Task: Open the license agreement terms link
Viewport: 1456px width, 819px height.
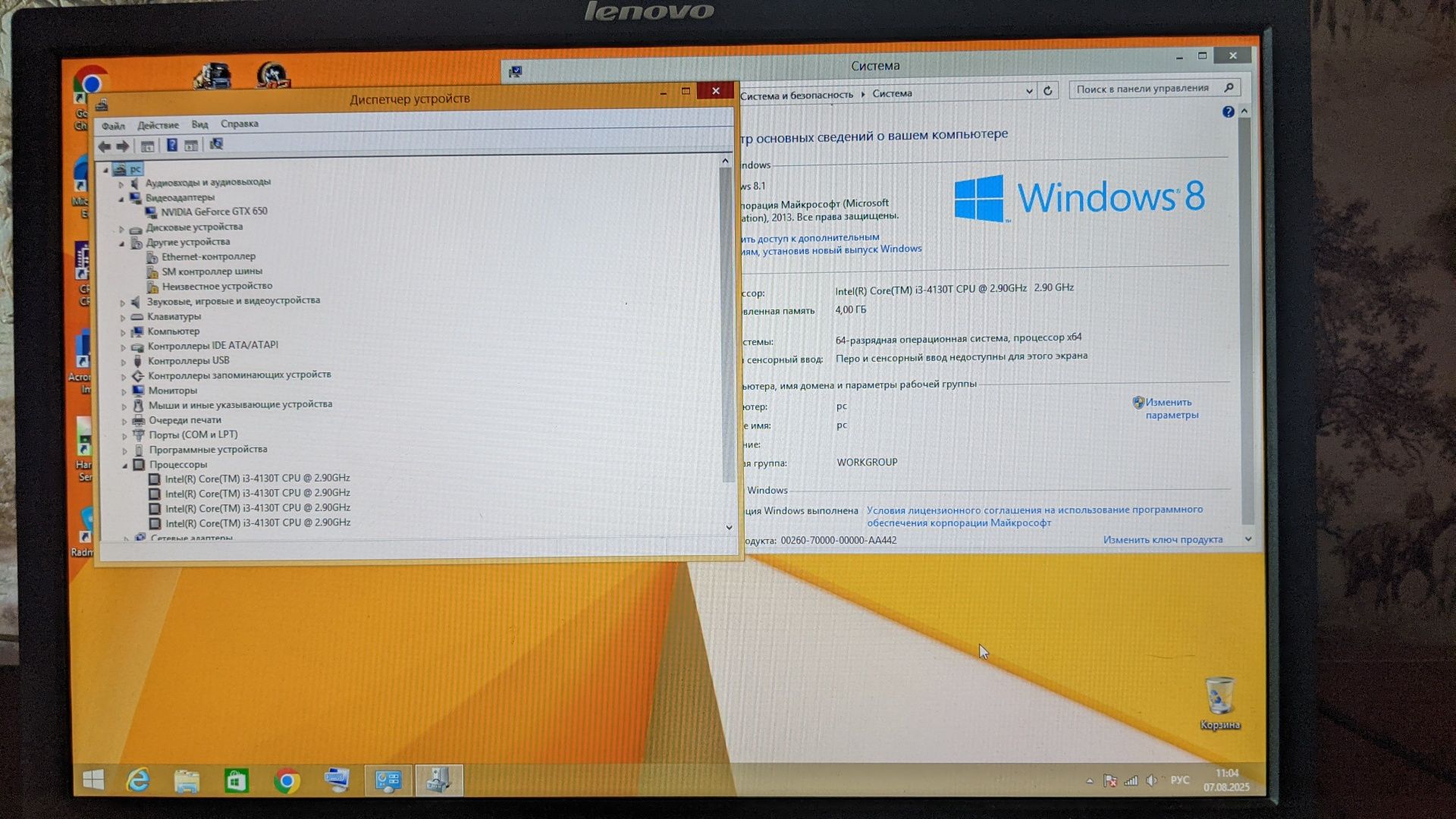Action: coord(1034,516)
